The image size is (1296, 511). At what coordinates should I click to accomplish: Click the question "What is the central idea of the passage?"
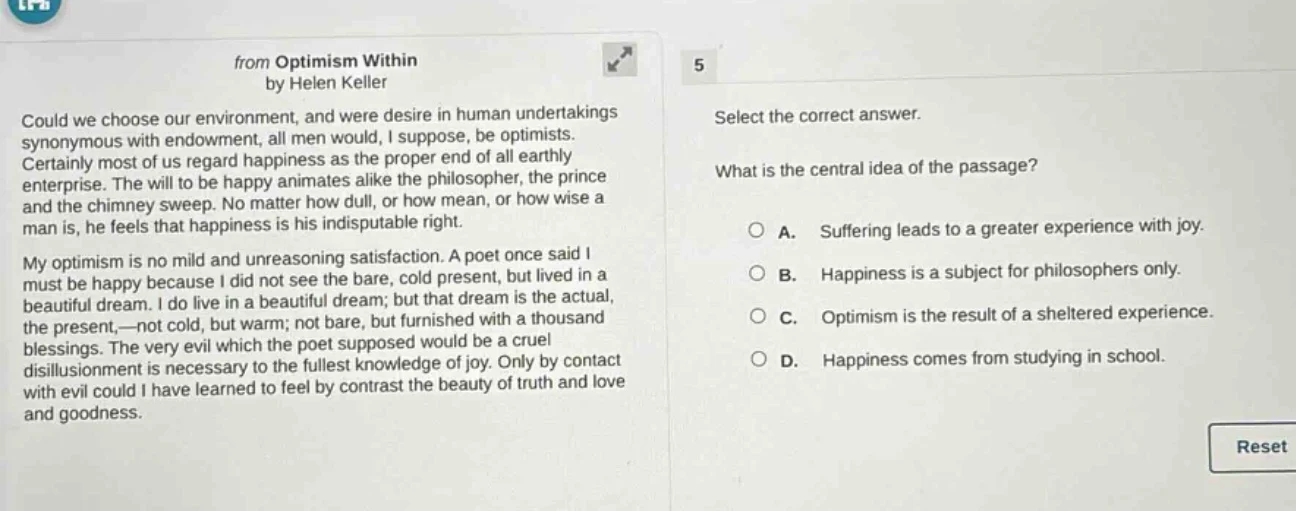point(876,167)
